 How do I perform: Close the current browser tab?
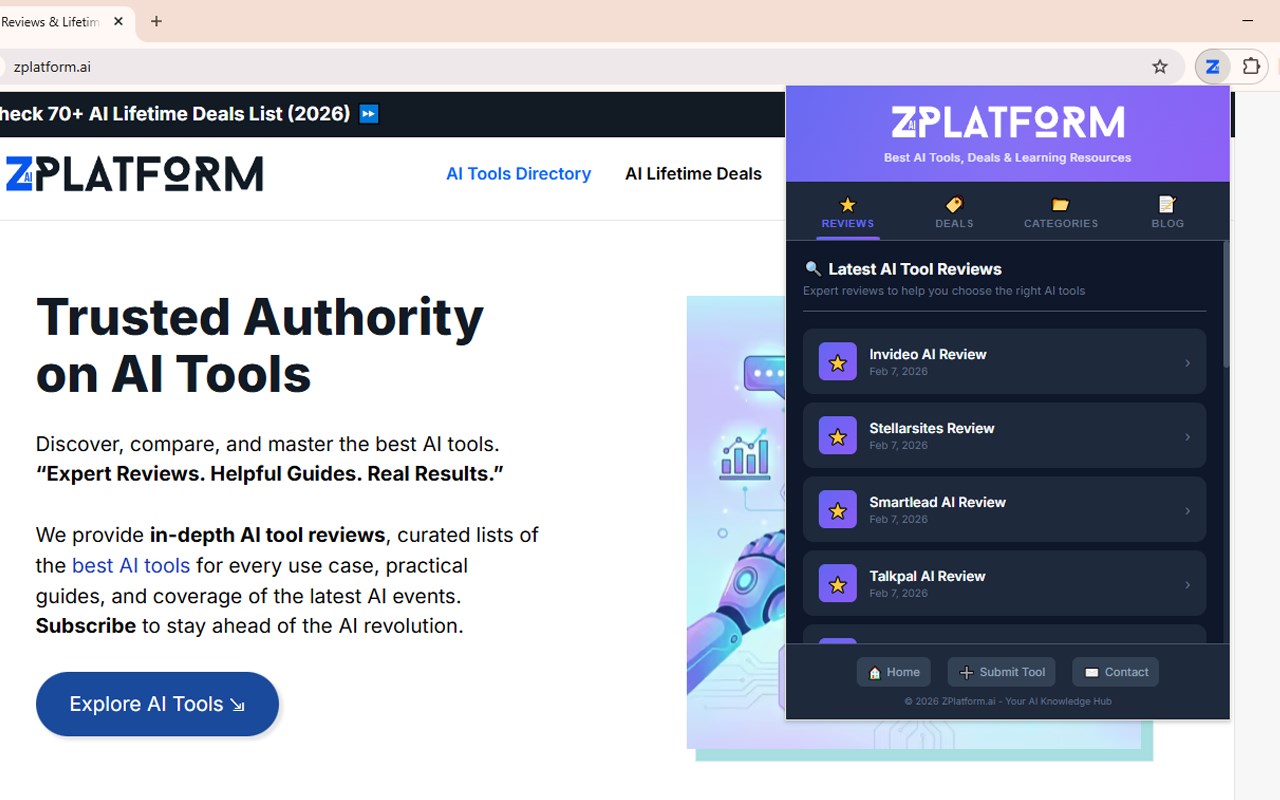(x=118, y=21)
